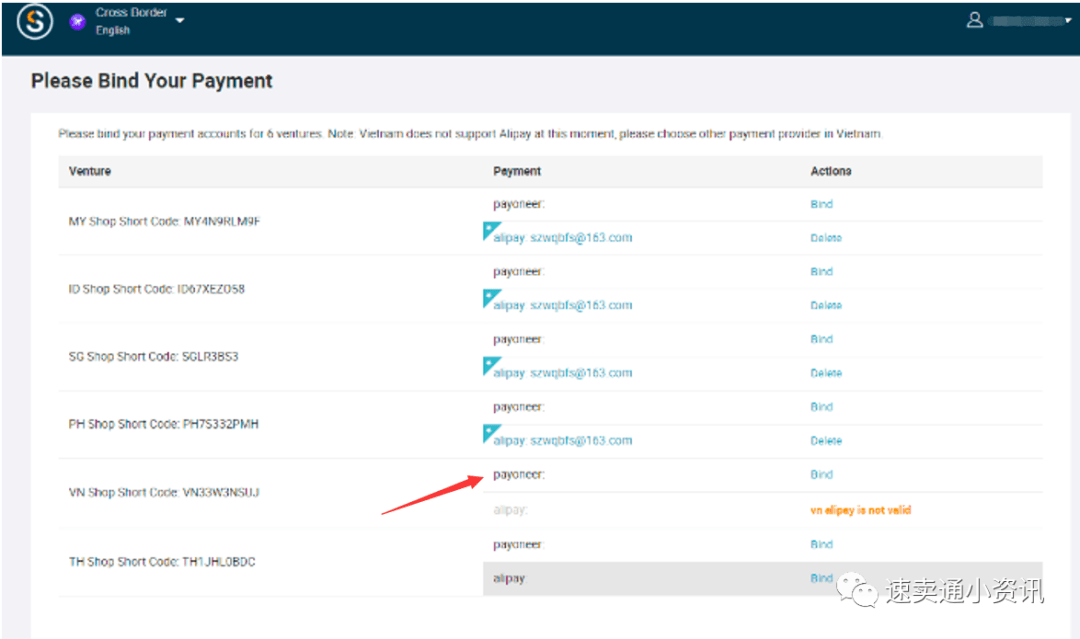This screenshot has height=639, width=1080.
Task: Select VN Shop Short Code VN33W3NSUJ
Action: [164, 492]
